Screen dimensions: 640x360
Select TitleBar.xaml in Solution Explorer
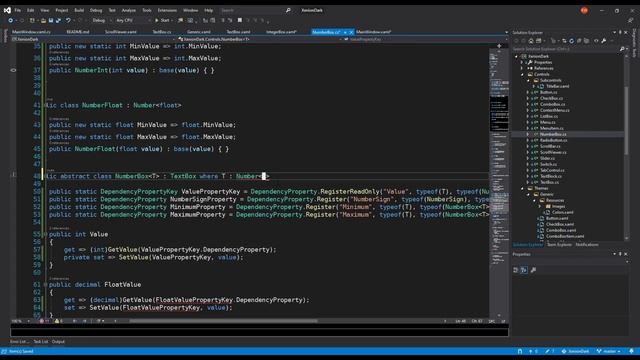click(x=557, y=87)
